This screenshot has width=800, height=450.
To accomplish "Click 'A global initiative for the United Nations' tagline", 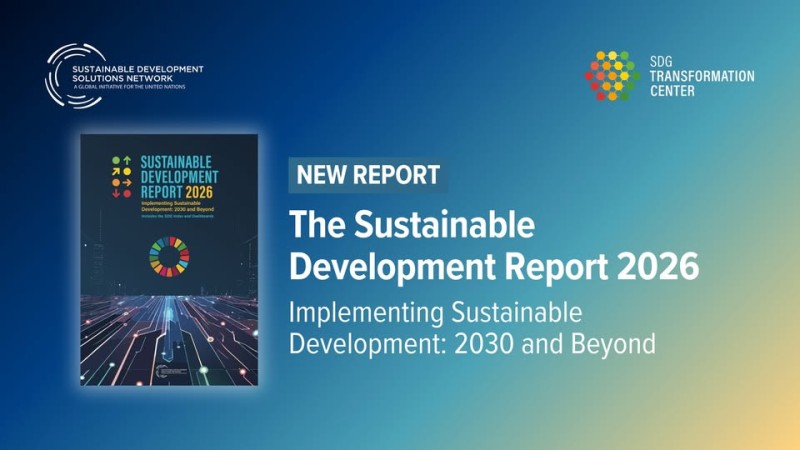I will tap(130, 87).
